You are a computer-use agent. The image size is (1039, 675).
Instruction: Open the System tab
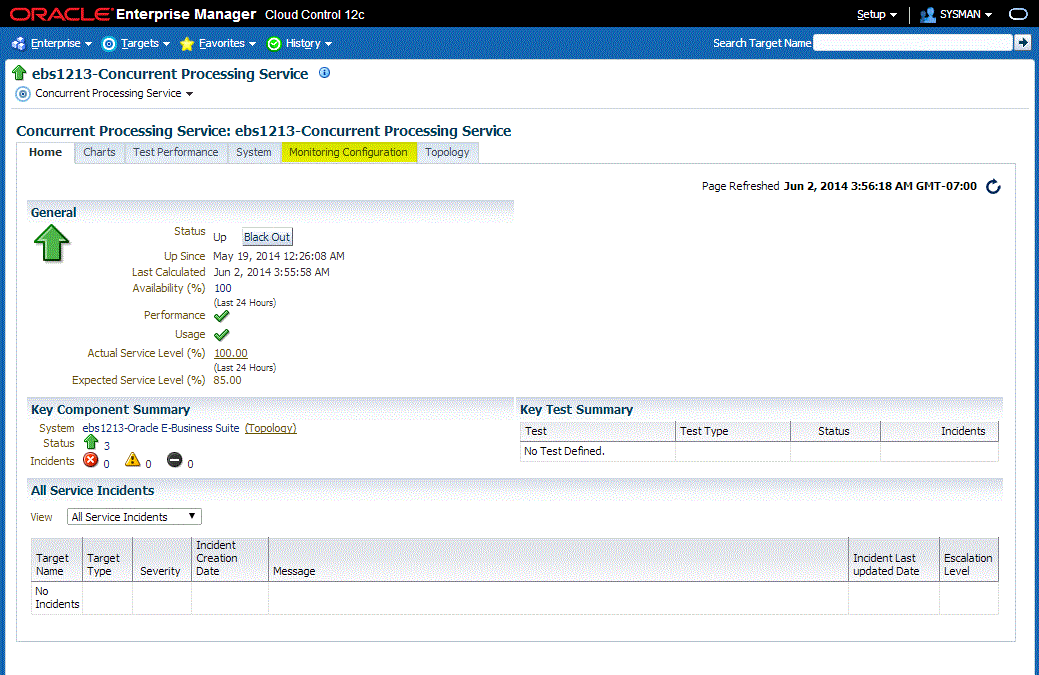pos(254,152)
